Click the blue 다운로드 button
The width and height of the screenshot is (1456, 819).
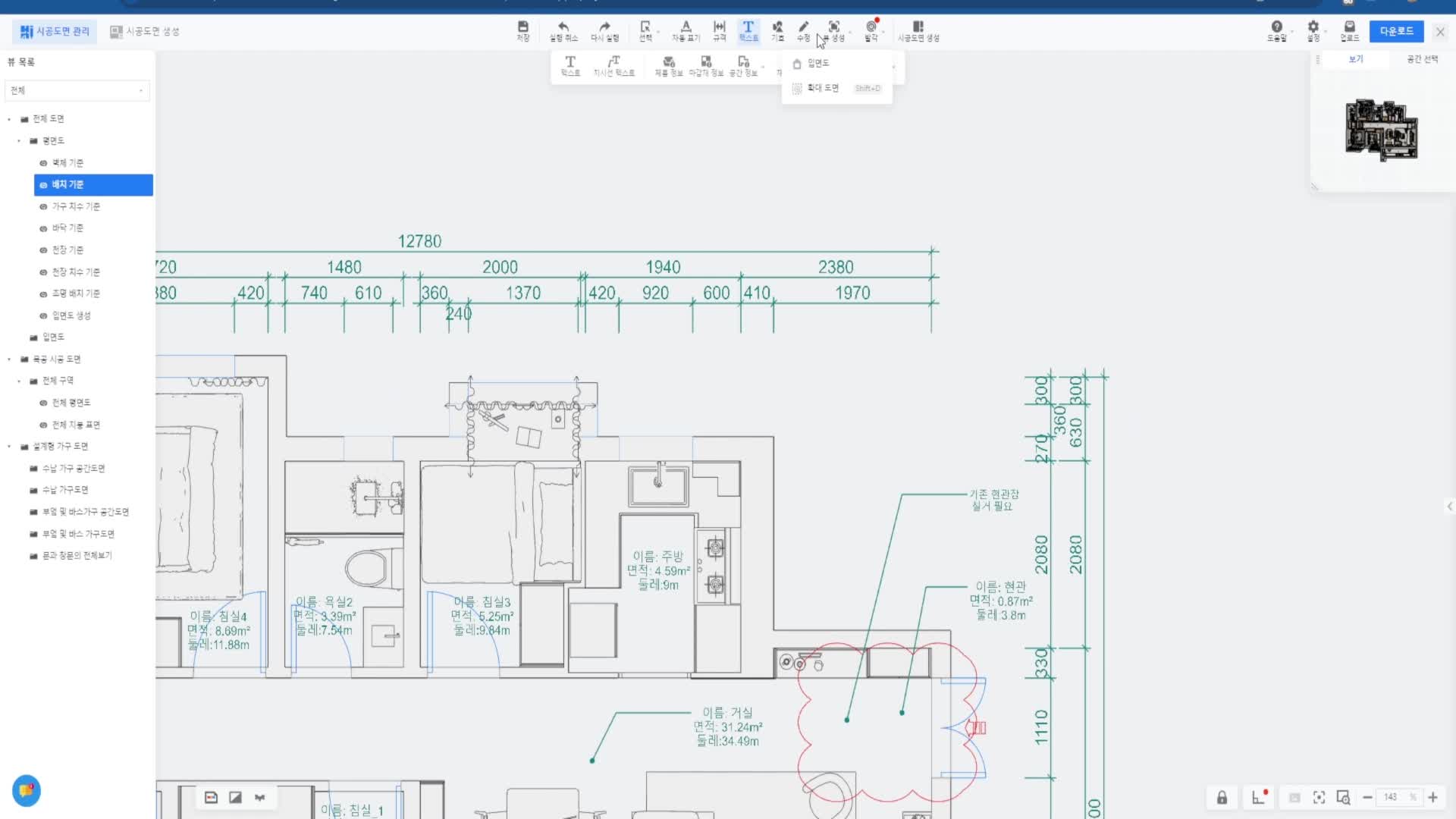coord(1396,31)
